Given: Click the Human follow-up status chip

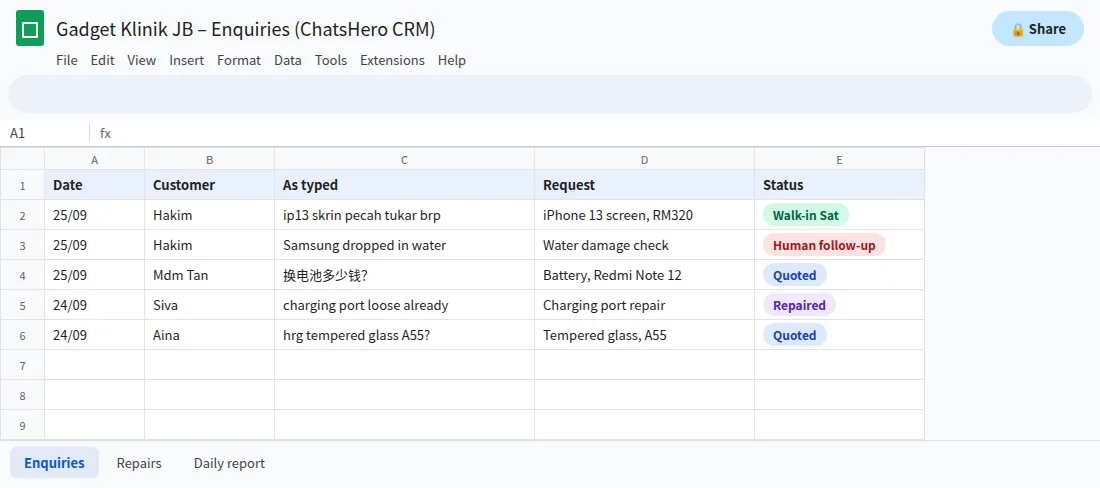Looking at the screenshot, I should point(824,245).
